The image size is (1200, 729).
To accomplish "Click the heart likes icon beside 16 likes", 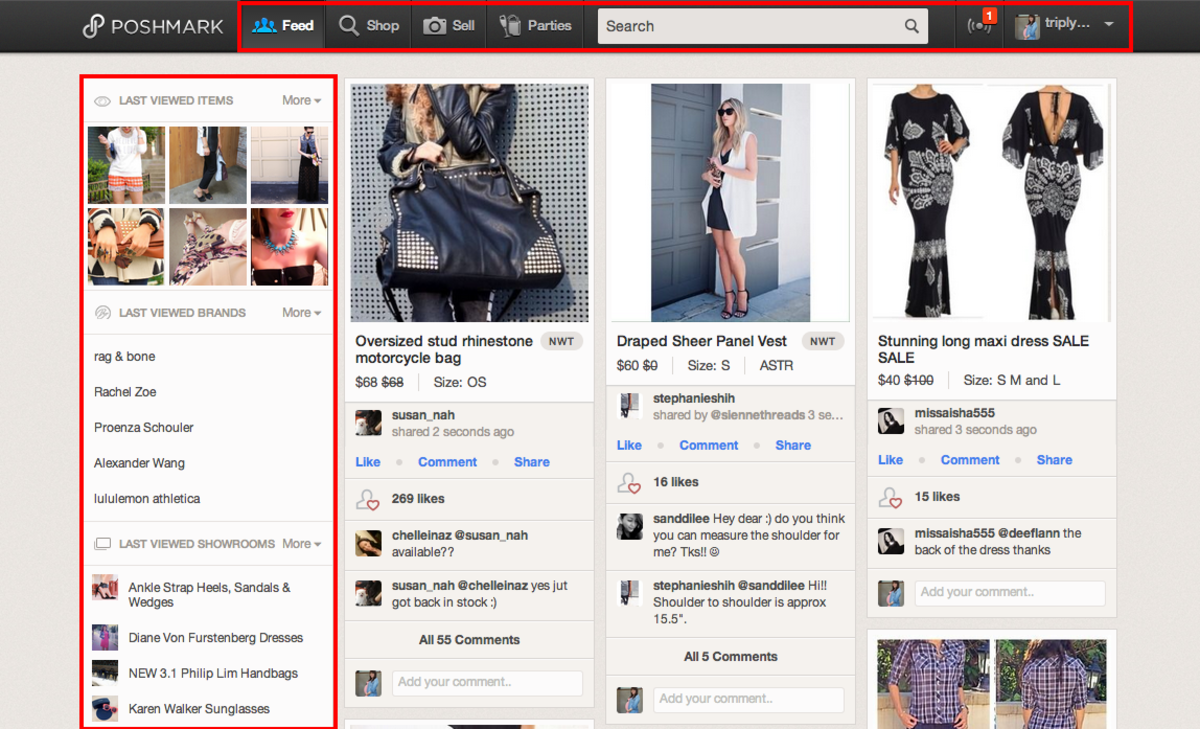I will [629, 483].
